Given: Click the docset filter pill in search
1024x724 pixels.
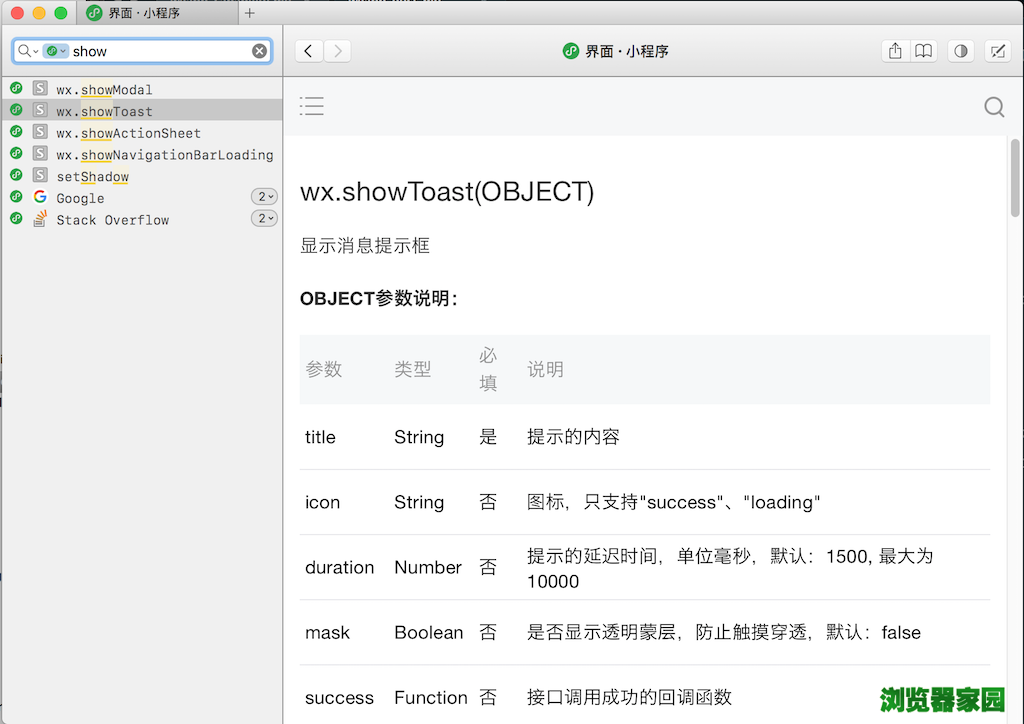Looking at the screenshot, I should [x=56, y=51].
